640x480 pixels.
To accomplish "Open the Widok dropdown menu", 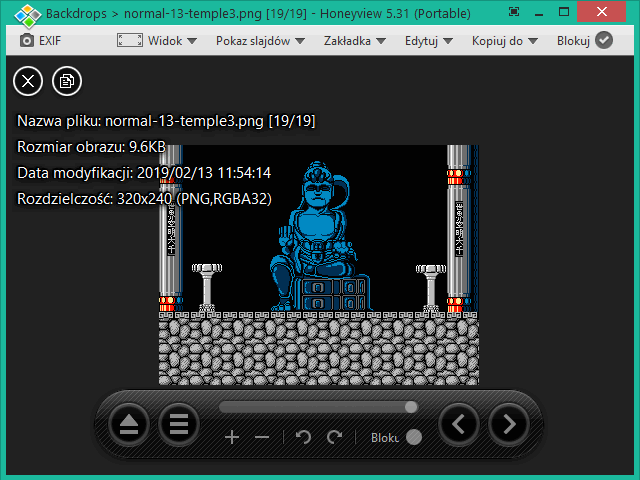I will tap(172, 41).
